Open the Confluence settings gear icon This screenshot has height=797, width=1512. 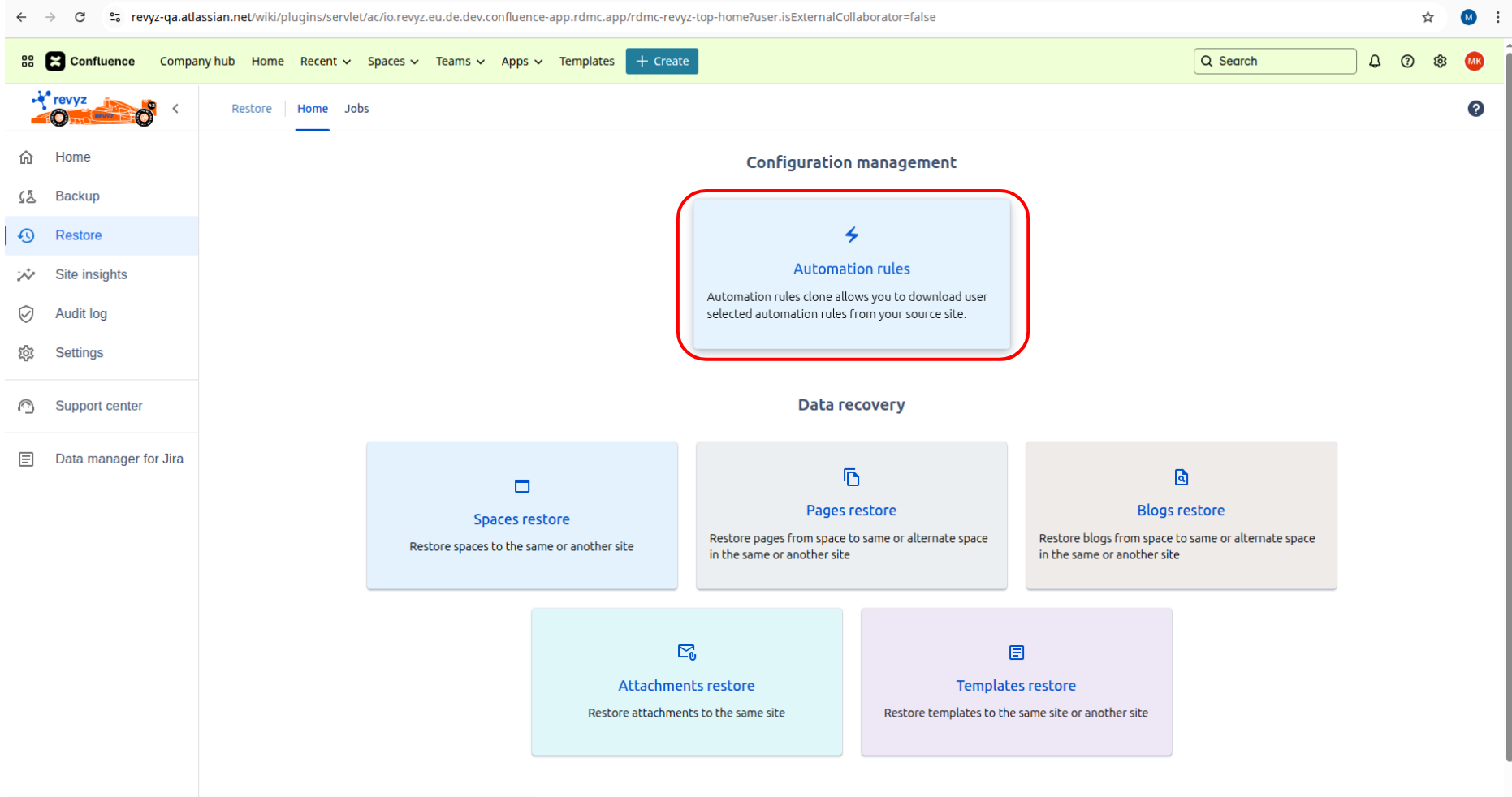point(1440,61)
